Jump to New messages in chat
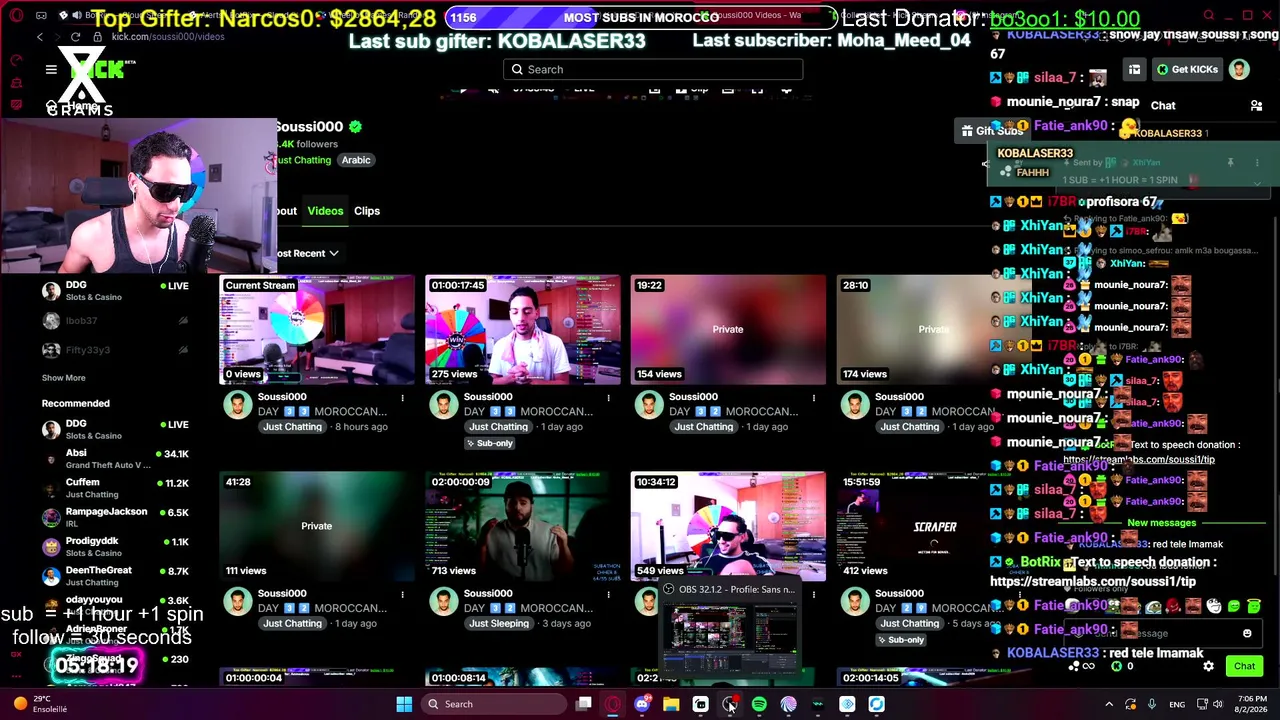The image size is (1280, 720). 1161,523
